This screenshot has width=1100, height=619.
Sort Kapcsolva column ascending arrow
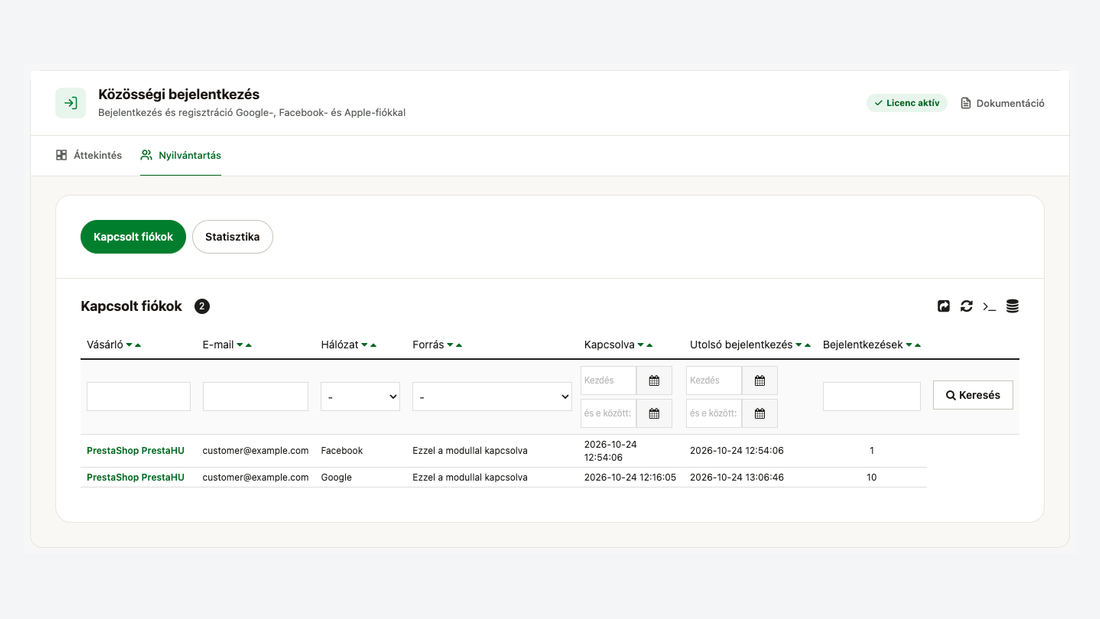click(x=650, y=345)
